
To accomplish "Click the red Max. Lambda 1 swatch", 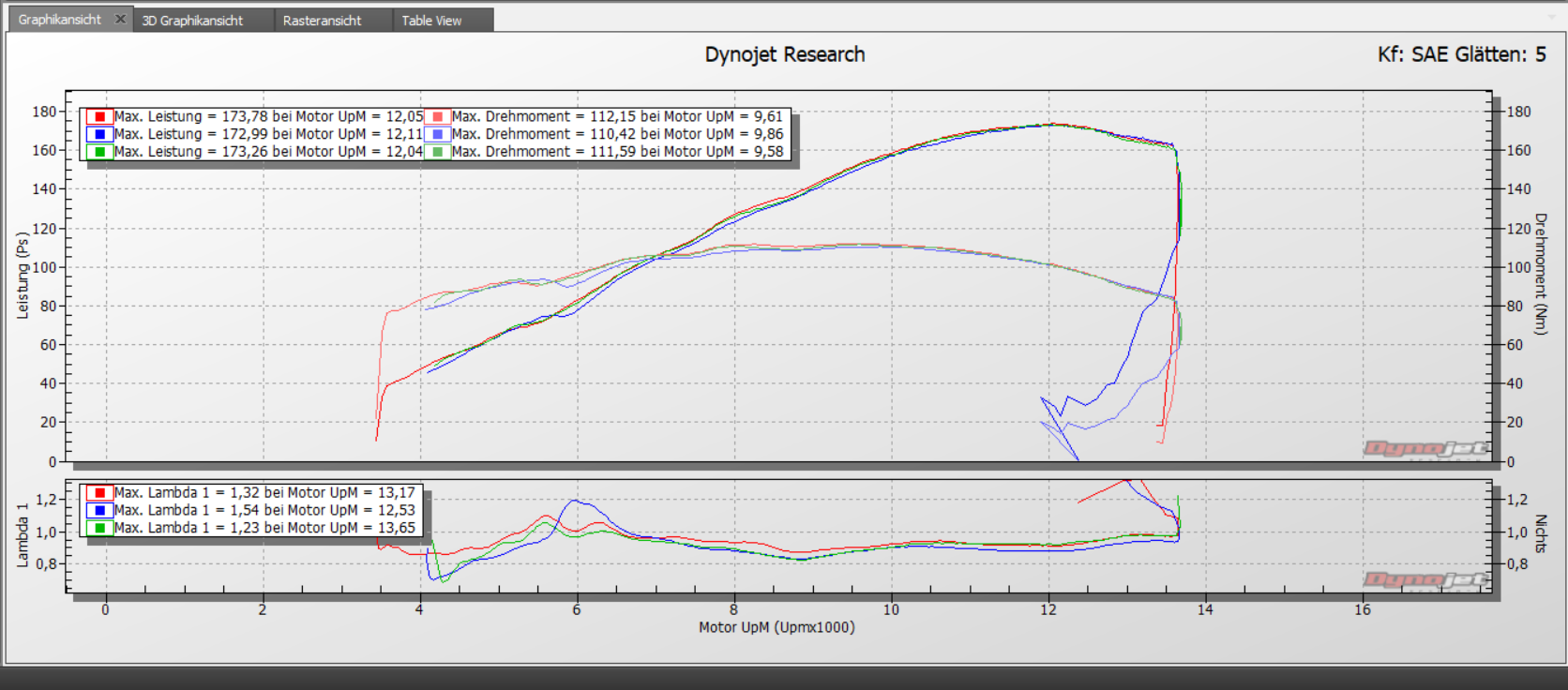I will (x=99, y=493).
